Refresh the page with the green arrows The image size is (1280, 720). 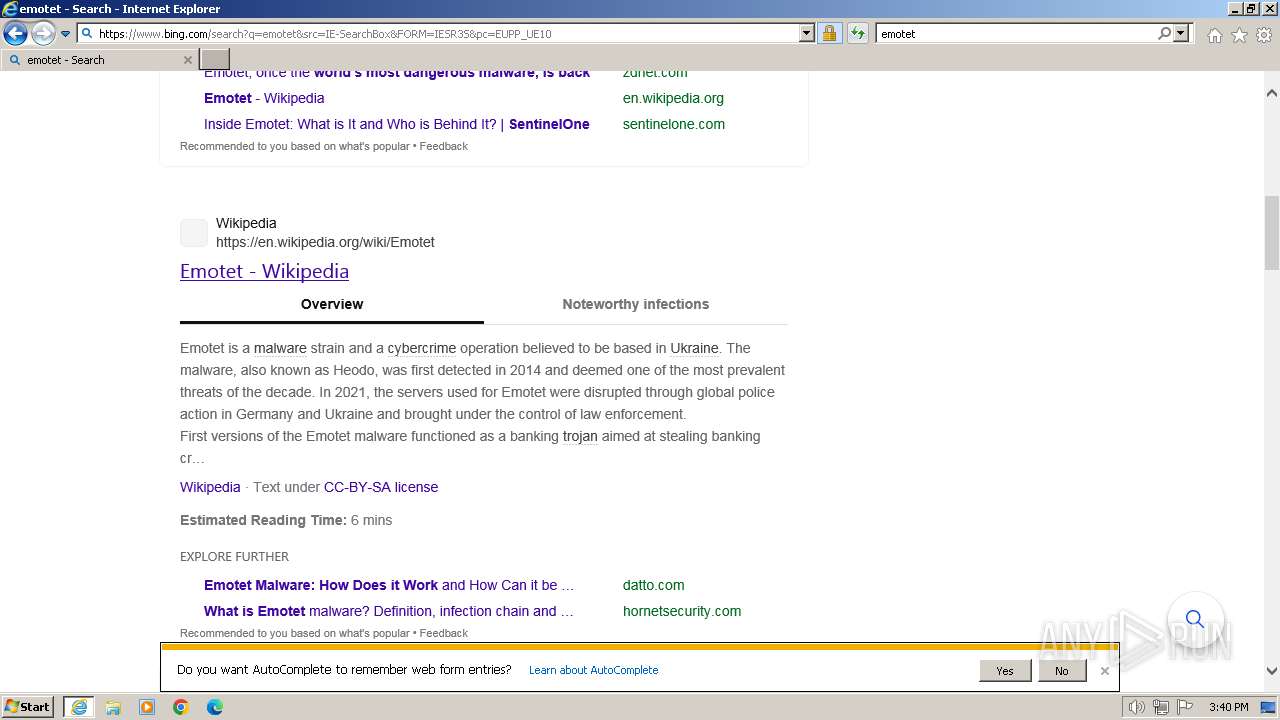[857, 33]
